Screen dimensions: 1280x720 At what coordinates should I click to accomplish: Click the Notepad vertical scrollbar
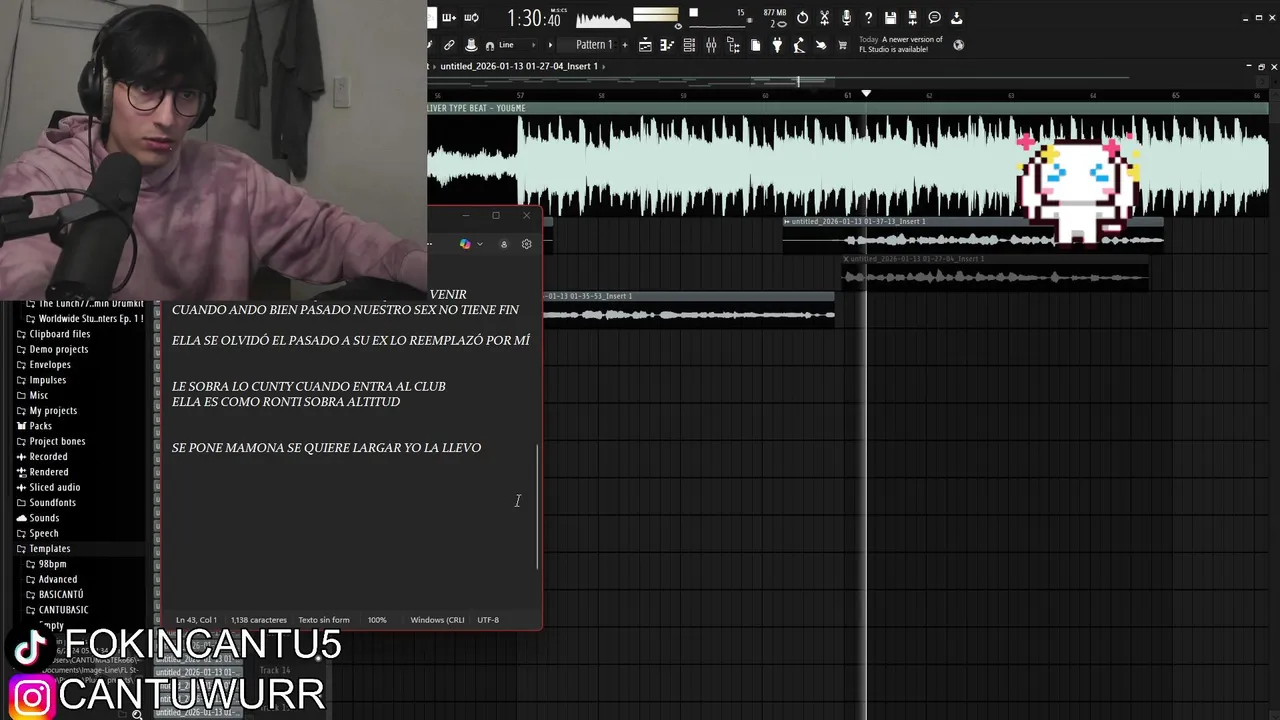538,507
